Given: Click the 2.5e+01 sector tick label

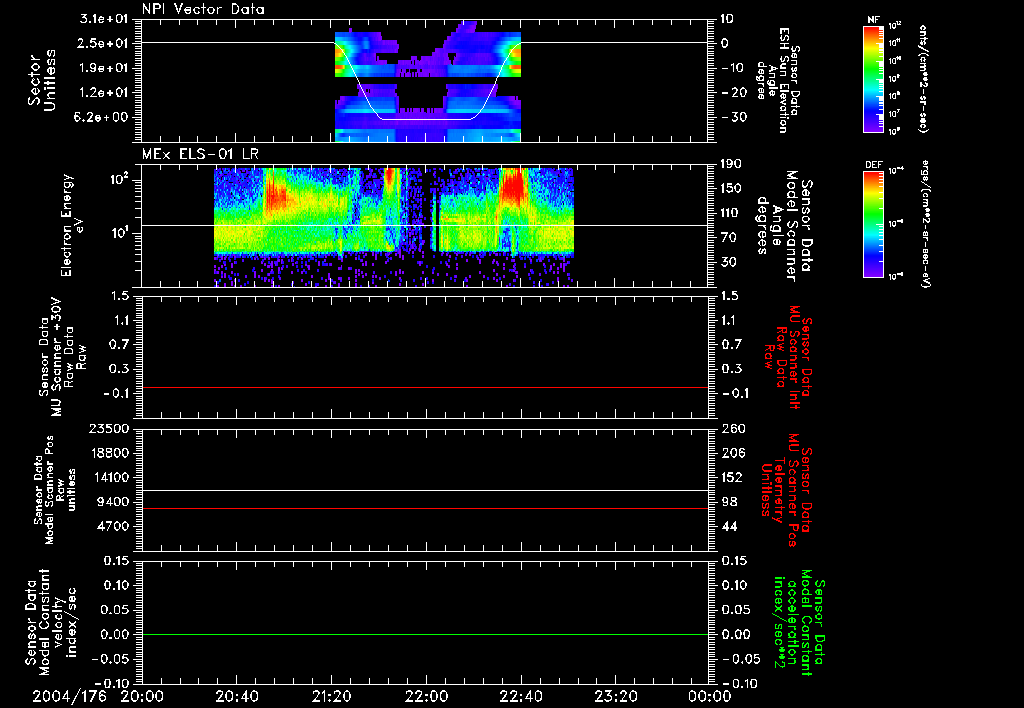Looking at the screenshot, I should 106,43.
